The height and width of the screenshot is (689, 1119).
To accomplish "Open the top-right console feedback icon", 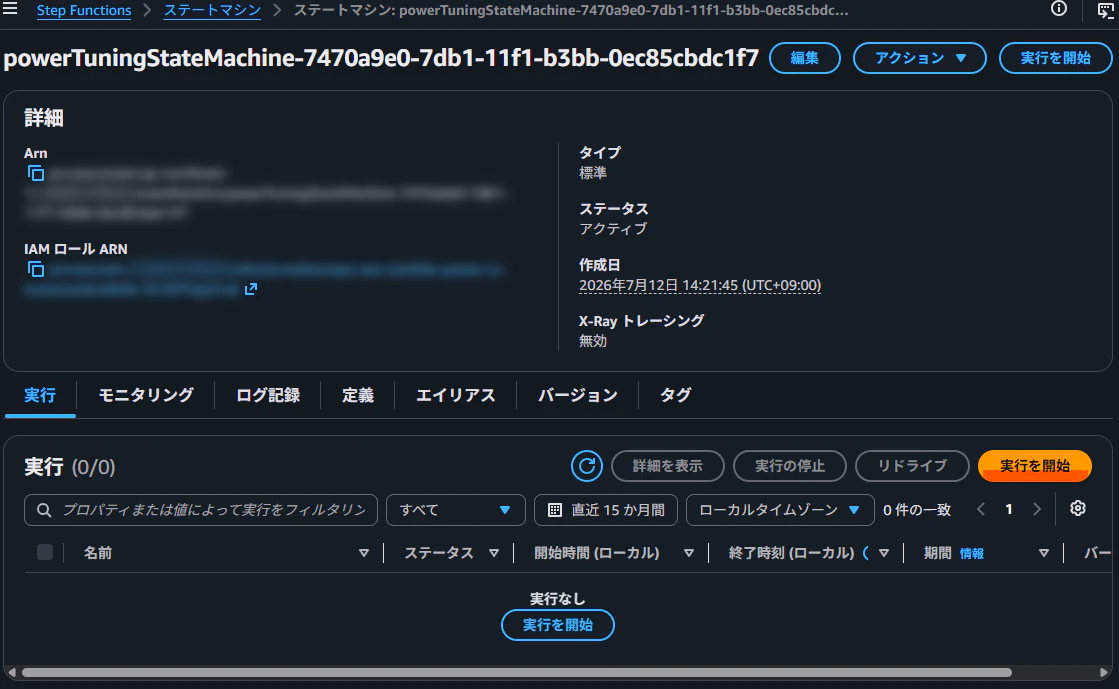I will tap(1105, 10).
